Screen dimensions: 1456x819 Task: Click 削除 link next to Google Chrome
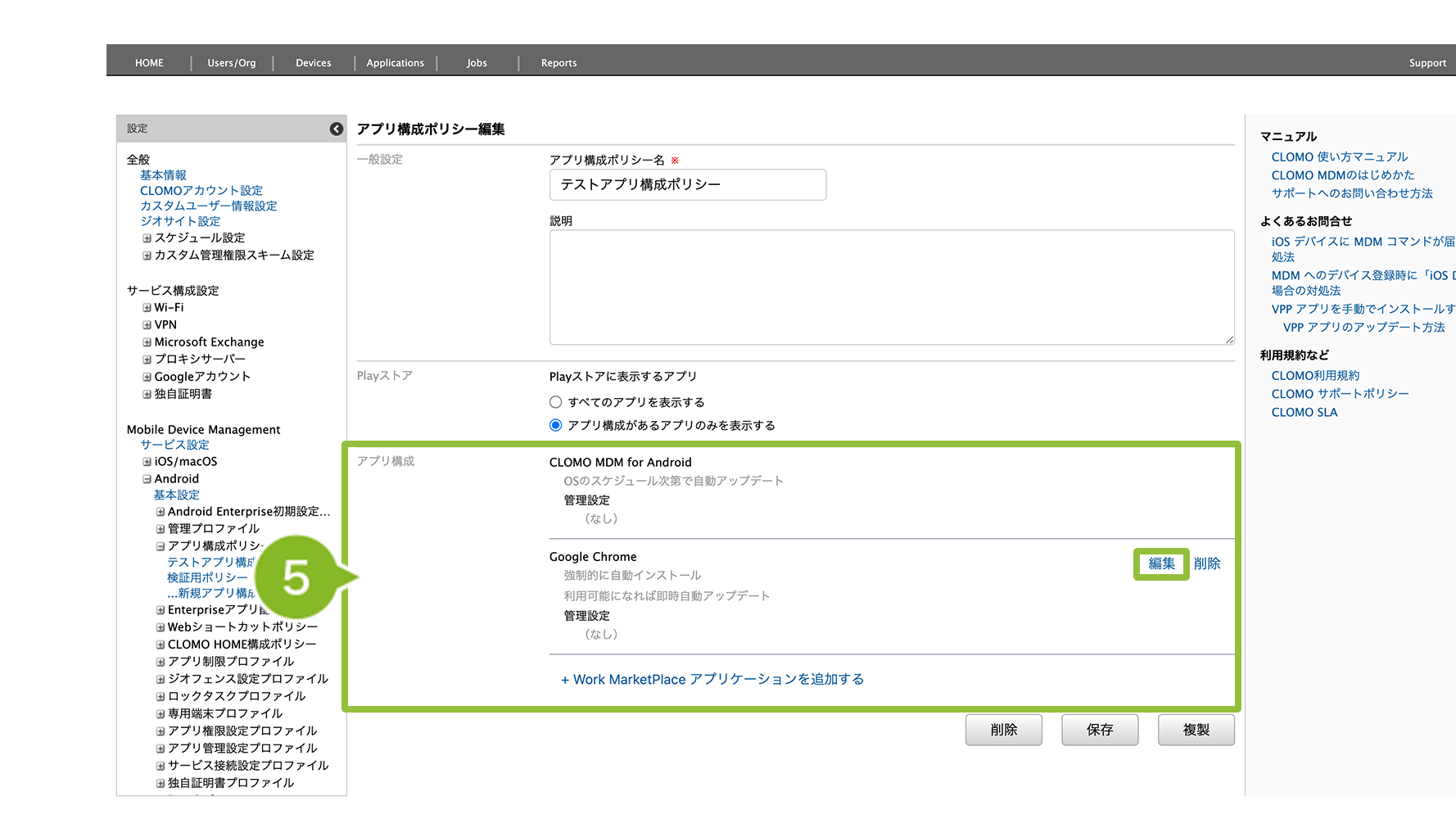click(1207, 563)
